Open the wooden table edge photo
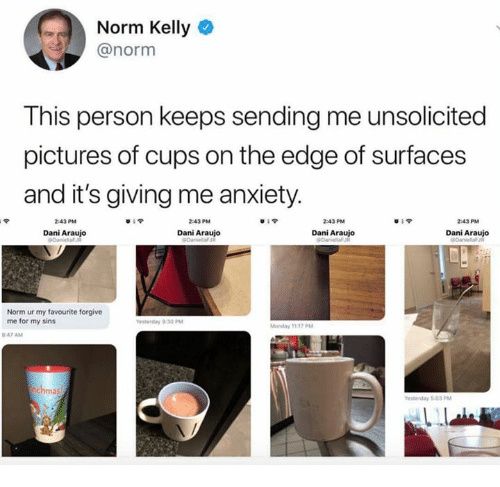500x487 pixels. tap(328, 282)
